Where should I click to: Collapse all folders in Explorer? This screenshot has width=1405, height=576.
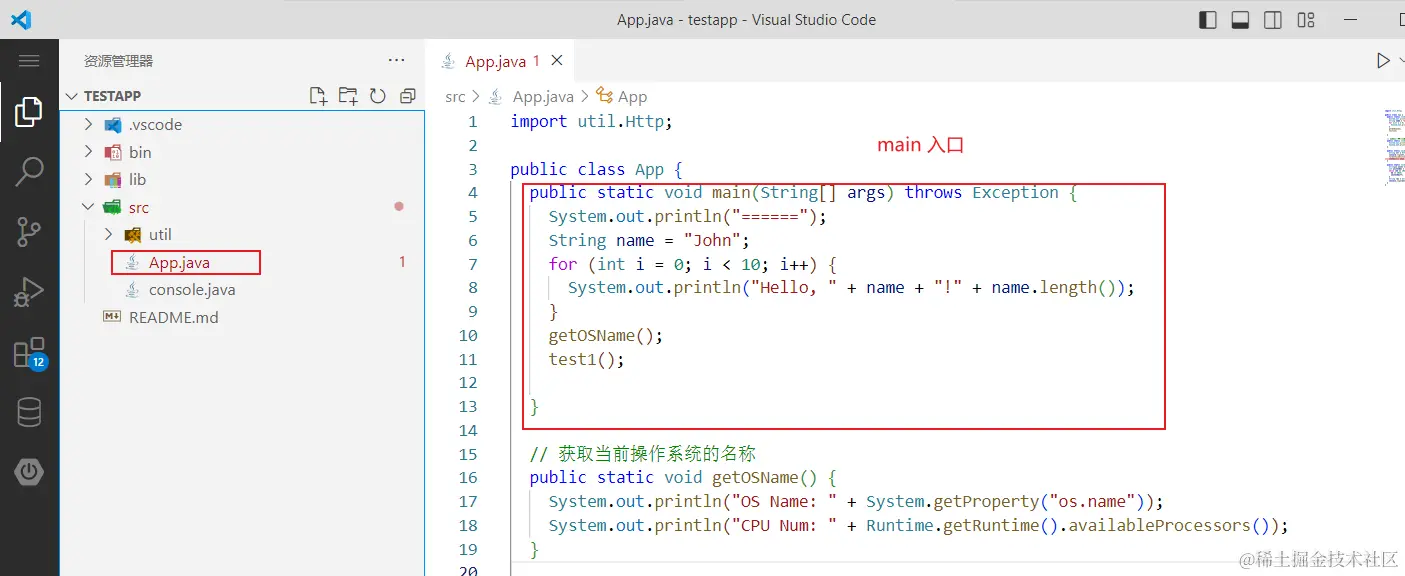click(x=407, y=95)
